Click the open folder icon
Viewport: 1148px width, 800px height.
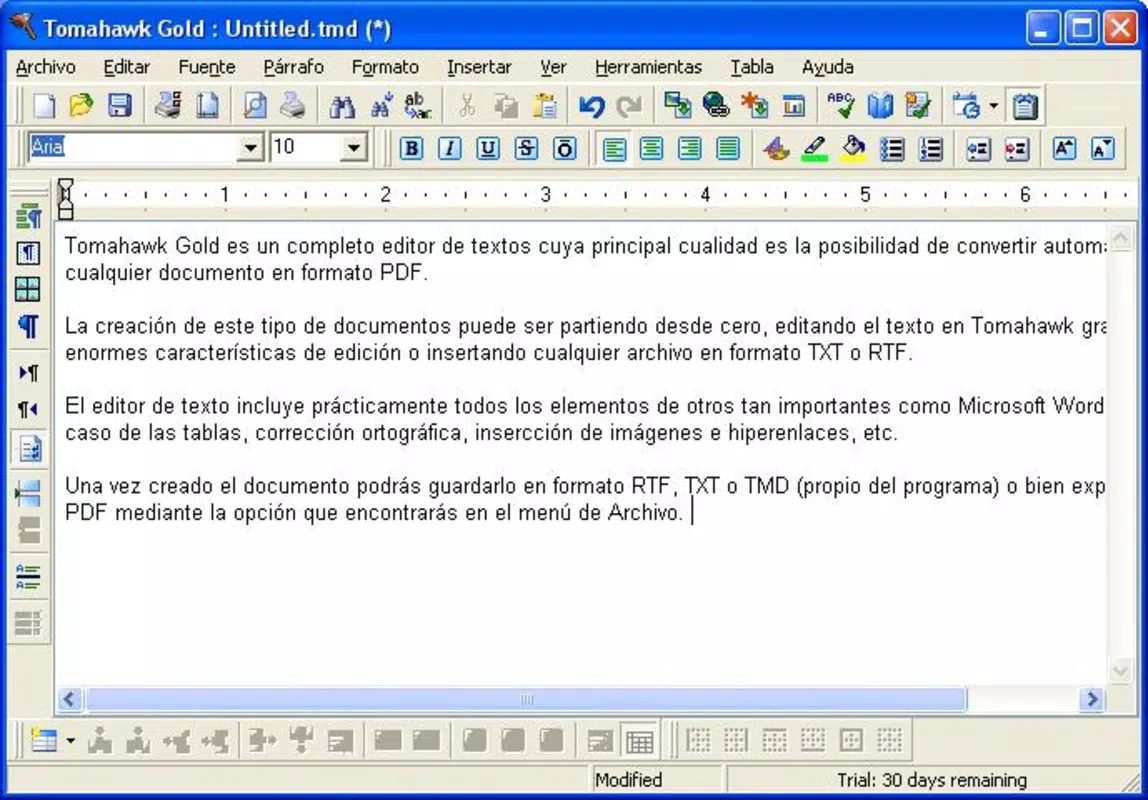pos(81,107)
